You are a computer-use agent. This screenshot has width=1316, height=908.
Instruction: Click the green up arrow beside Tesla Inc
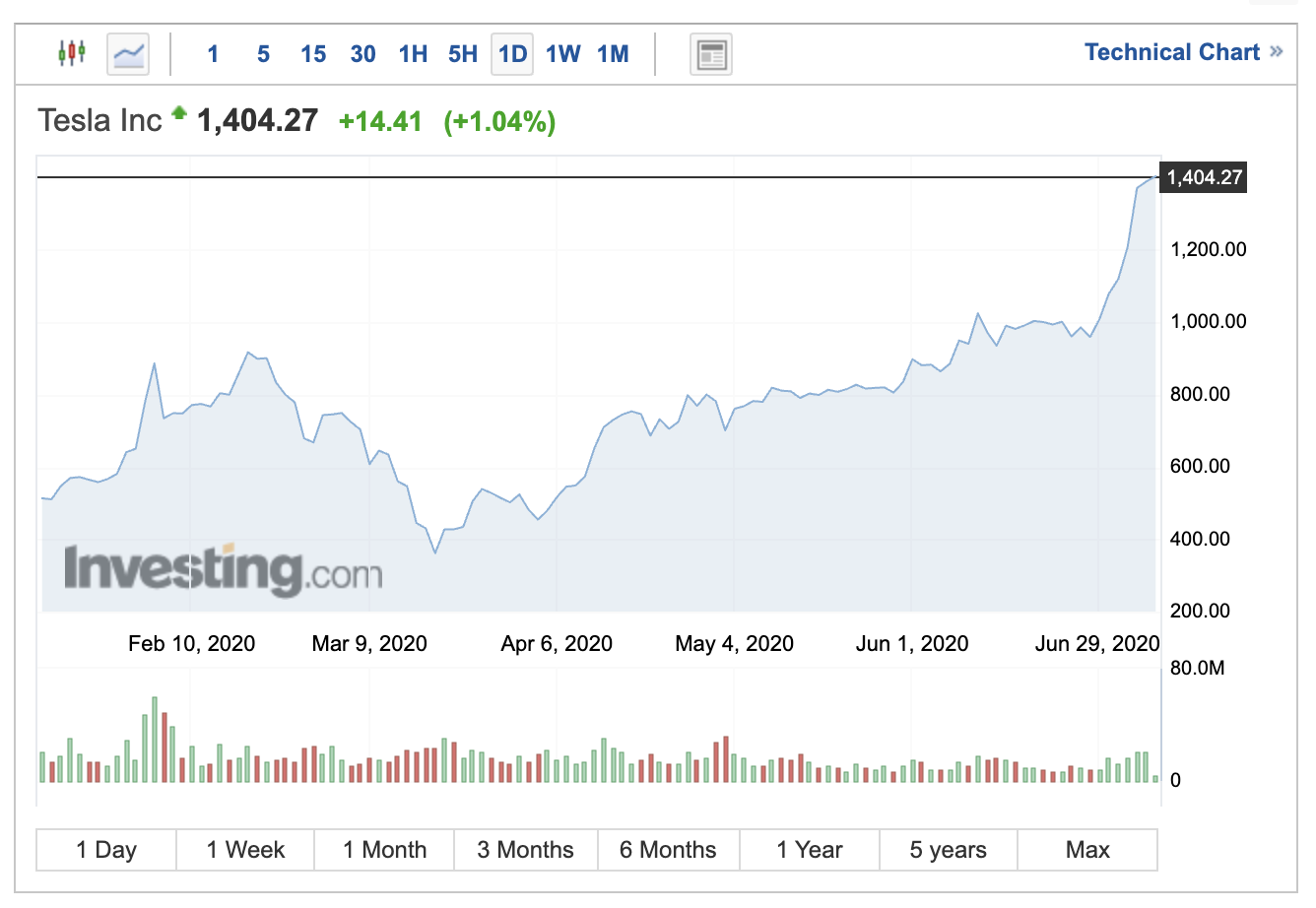click(x=179, y=112)
